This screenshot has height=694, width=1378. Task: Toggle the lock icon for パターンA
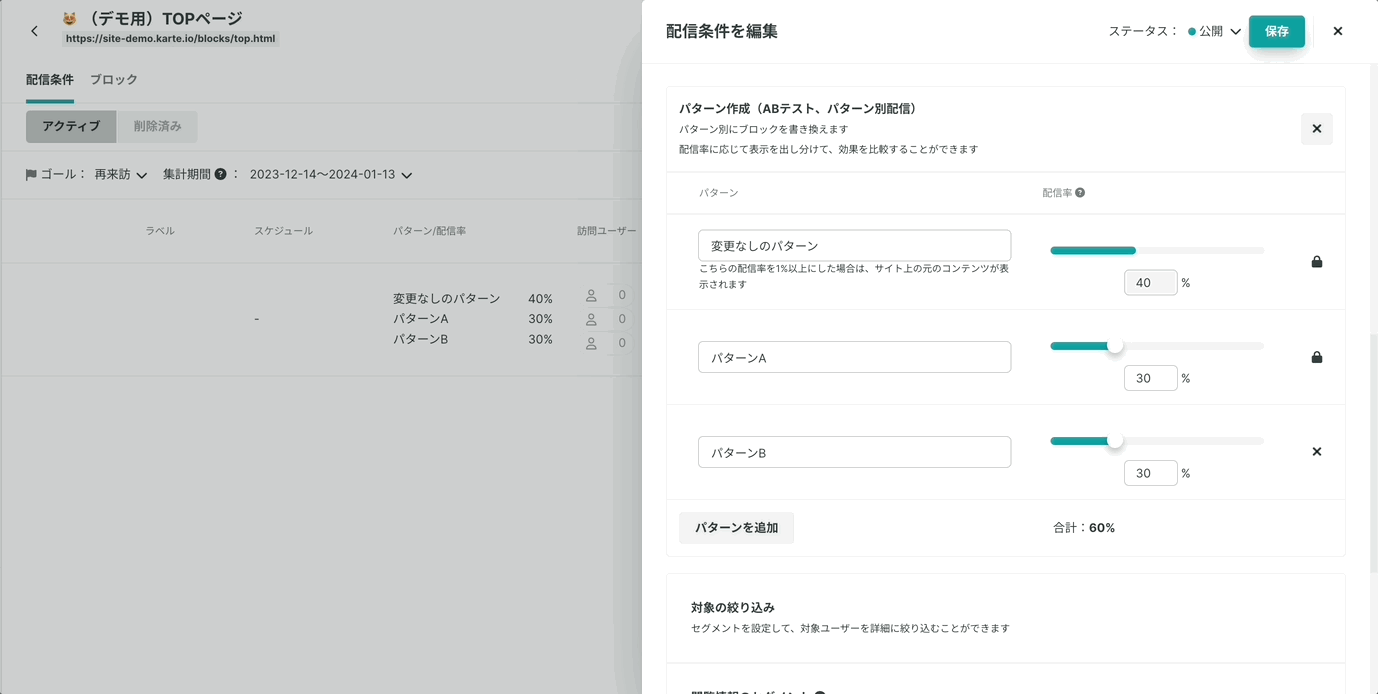pos(1316,357)
